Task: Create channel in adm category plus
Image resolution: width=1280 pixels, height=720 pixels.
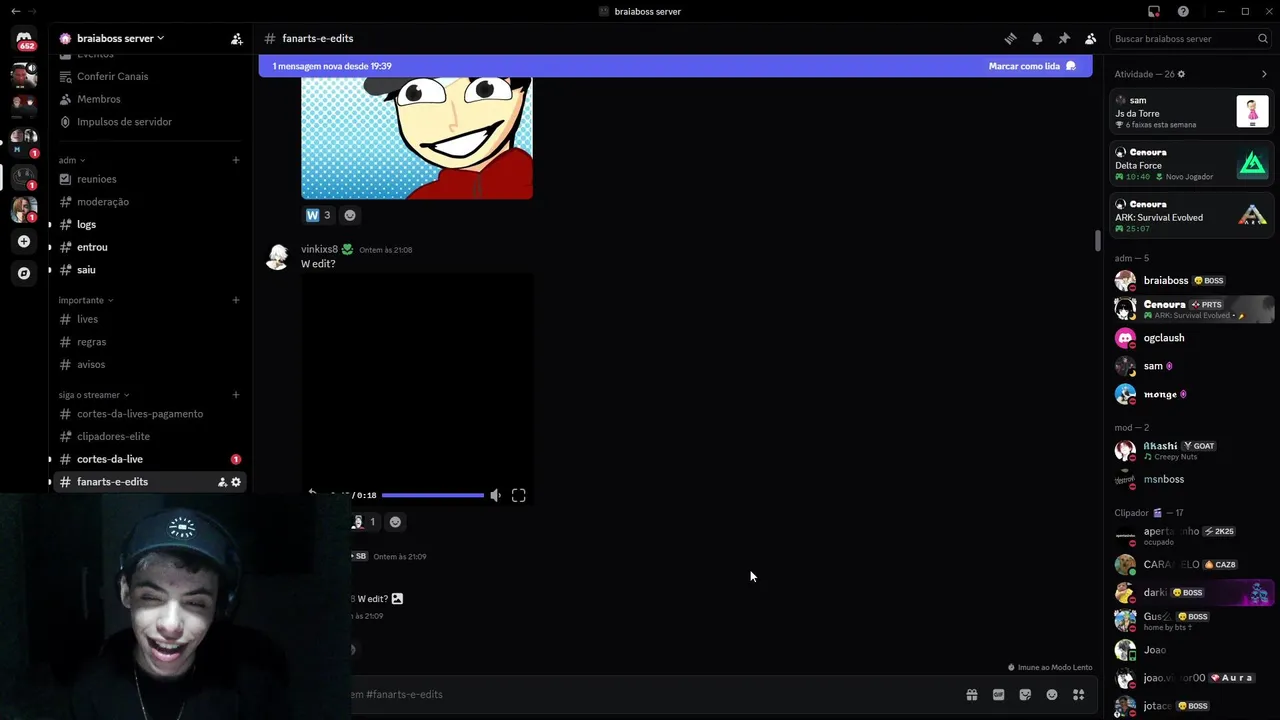Action: point(236,160)
